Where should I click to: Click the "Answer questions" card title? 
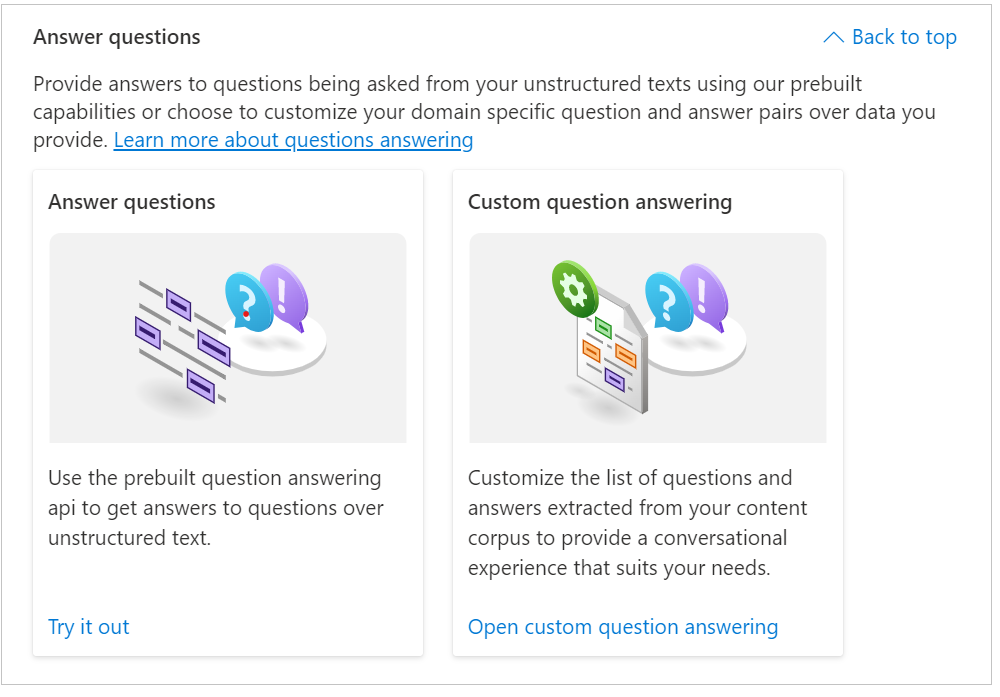[x=132, y=202]
